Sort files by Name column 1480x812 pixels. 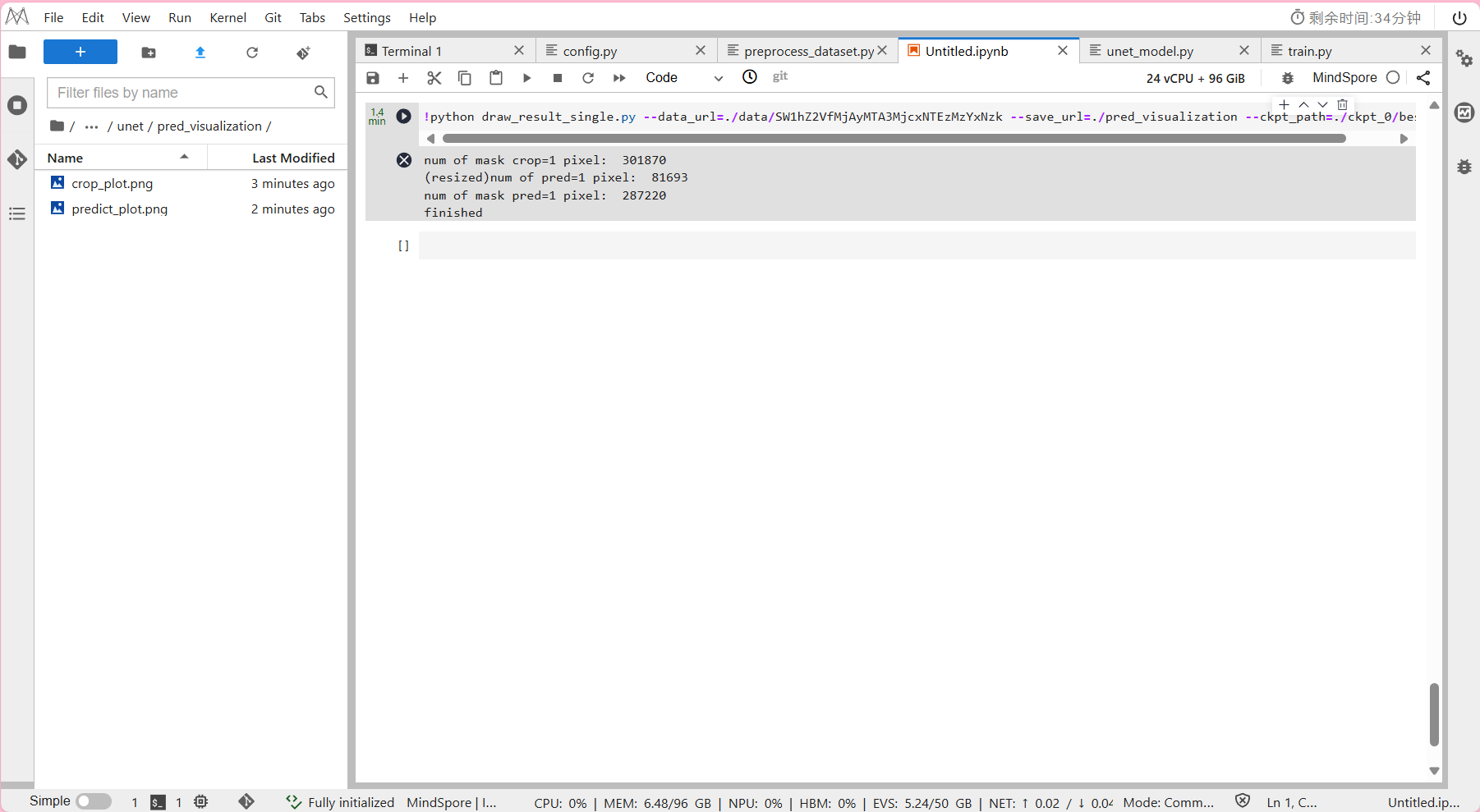pos(121,158)
